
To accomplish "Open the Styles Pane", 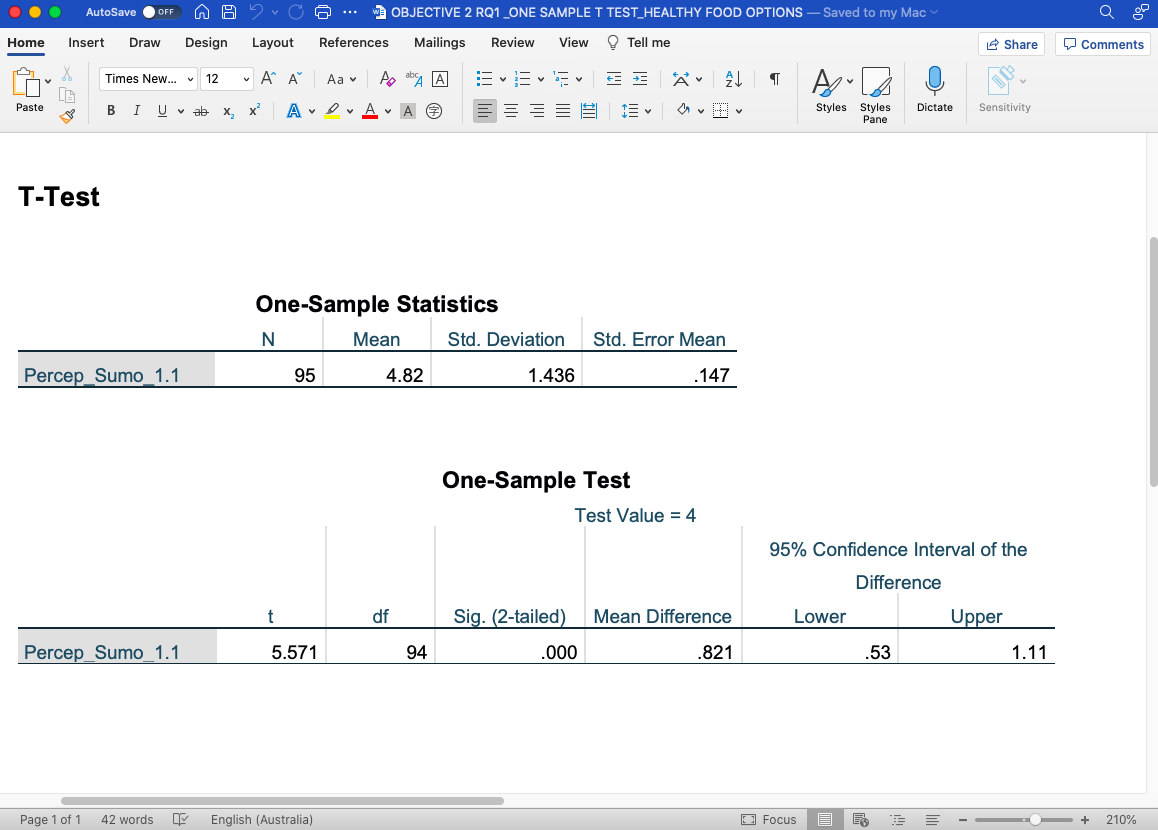I will pos(875,95).
